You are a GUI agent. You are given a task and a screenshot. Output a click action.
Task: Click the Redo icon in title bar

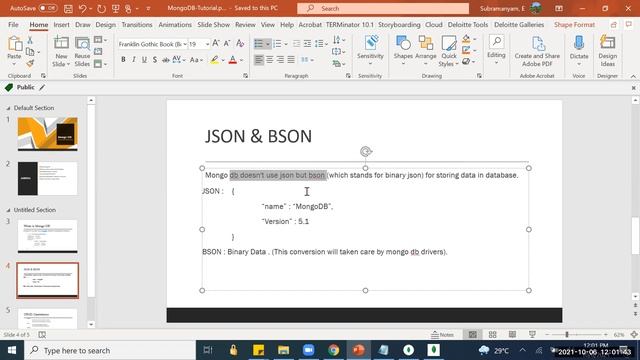tap(102, 8)
